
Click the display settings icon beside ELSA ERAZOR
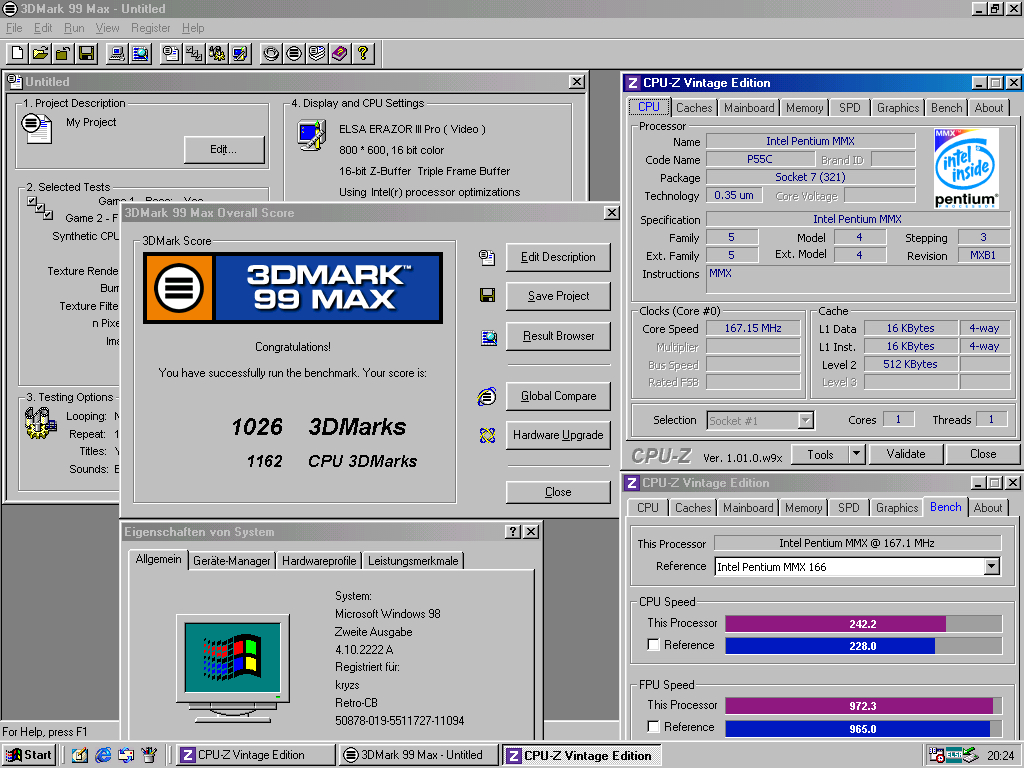pyautogui.click(x=312, y=135)
